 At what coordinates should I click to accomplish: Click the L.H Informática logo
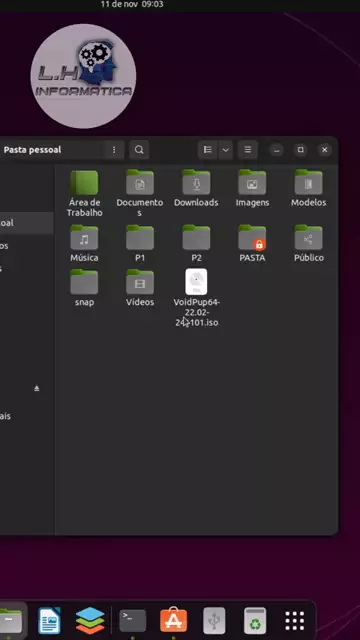83,76
